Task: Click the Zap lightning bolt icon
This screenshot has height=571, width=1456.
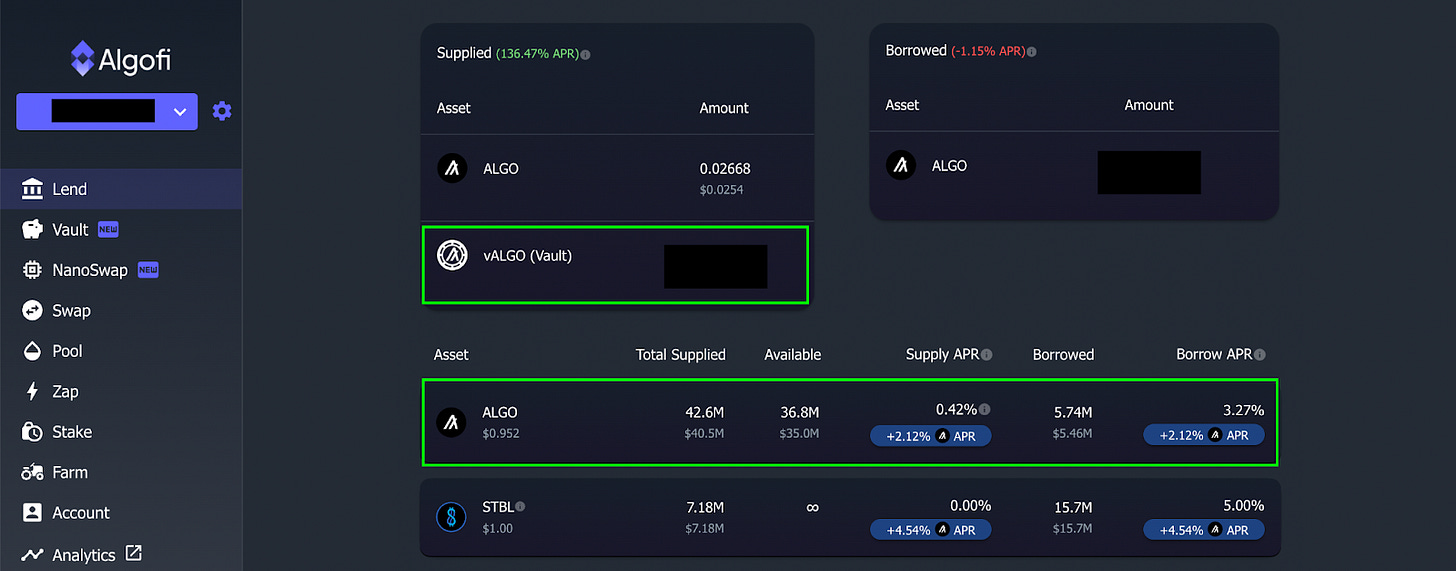Action: (32, 391)
